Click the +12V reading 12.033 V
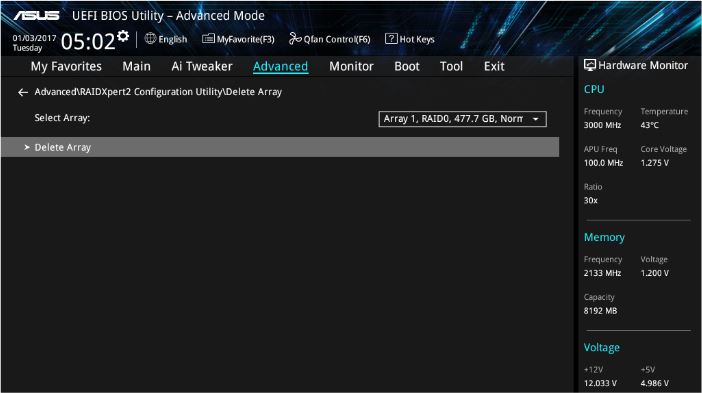Viewport: 702px width, 393px height. pos(600,383)
